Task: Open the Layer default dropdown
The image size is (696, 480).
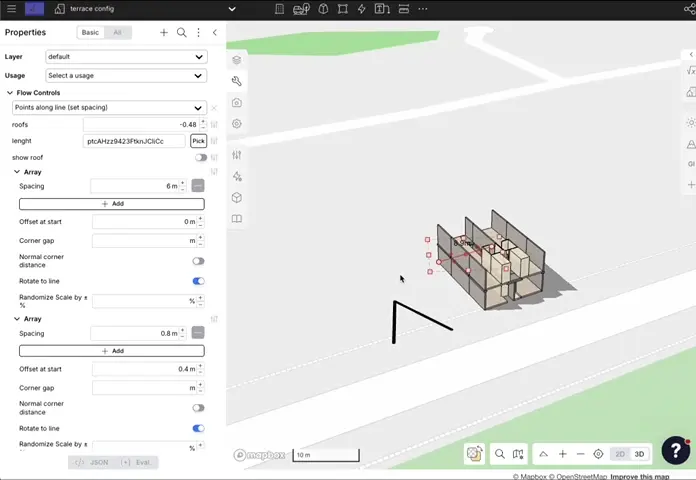Action: (126, 57)
